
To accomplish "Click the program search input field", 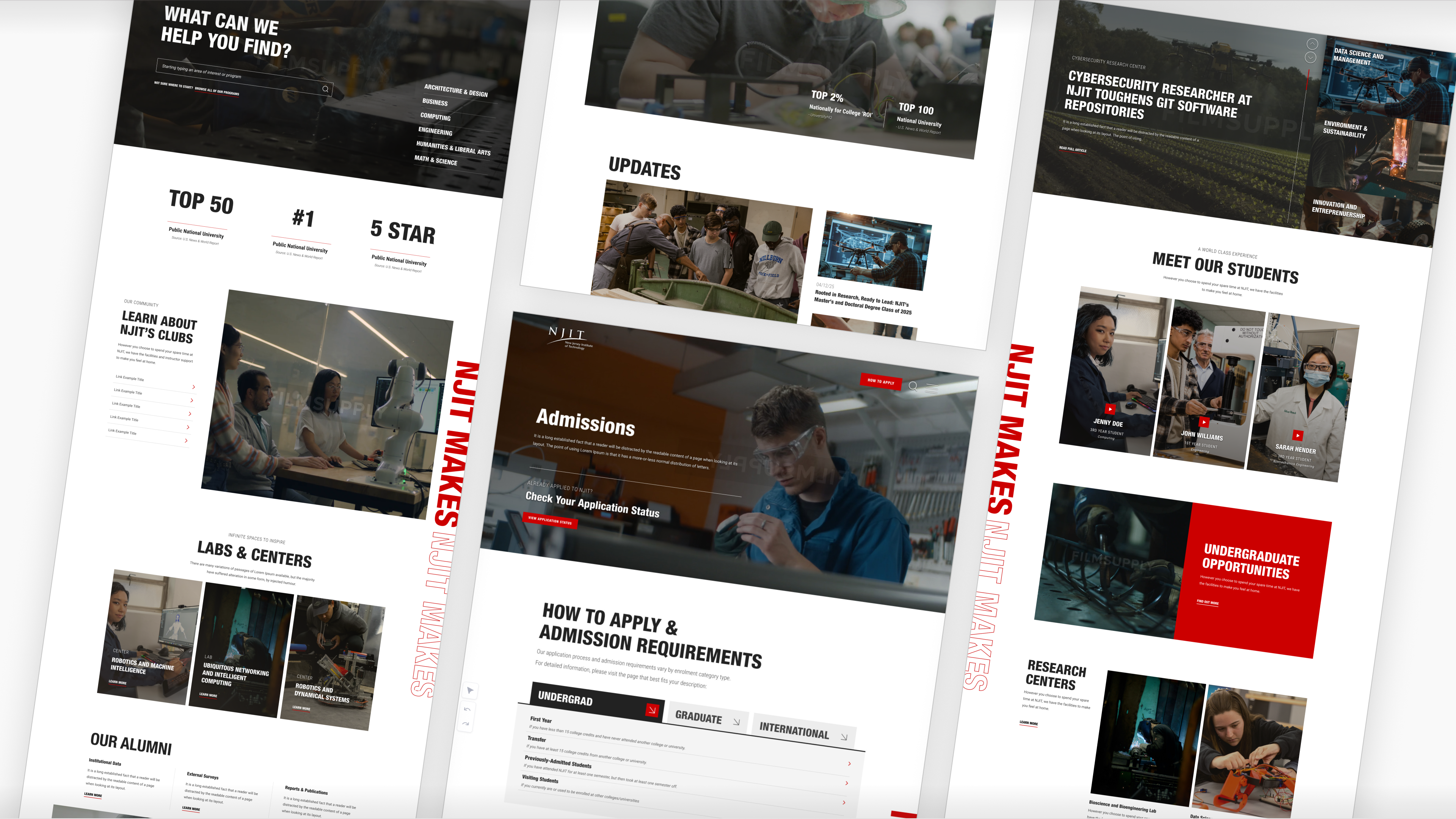I will [244, 77].
